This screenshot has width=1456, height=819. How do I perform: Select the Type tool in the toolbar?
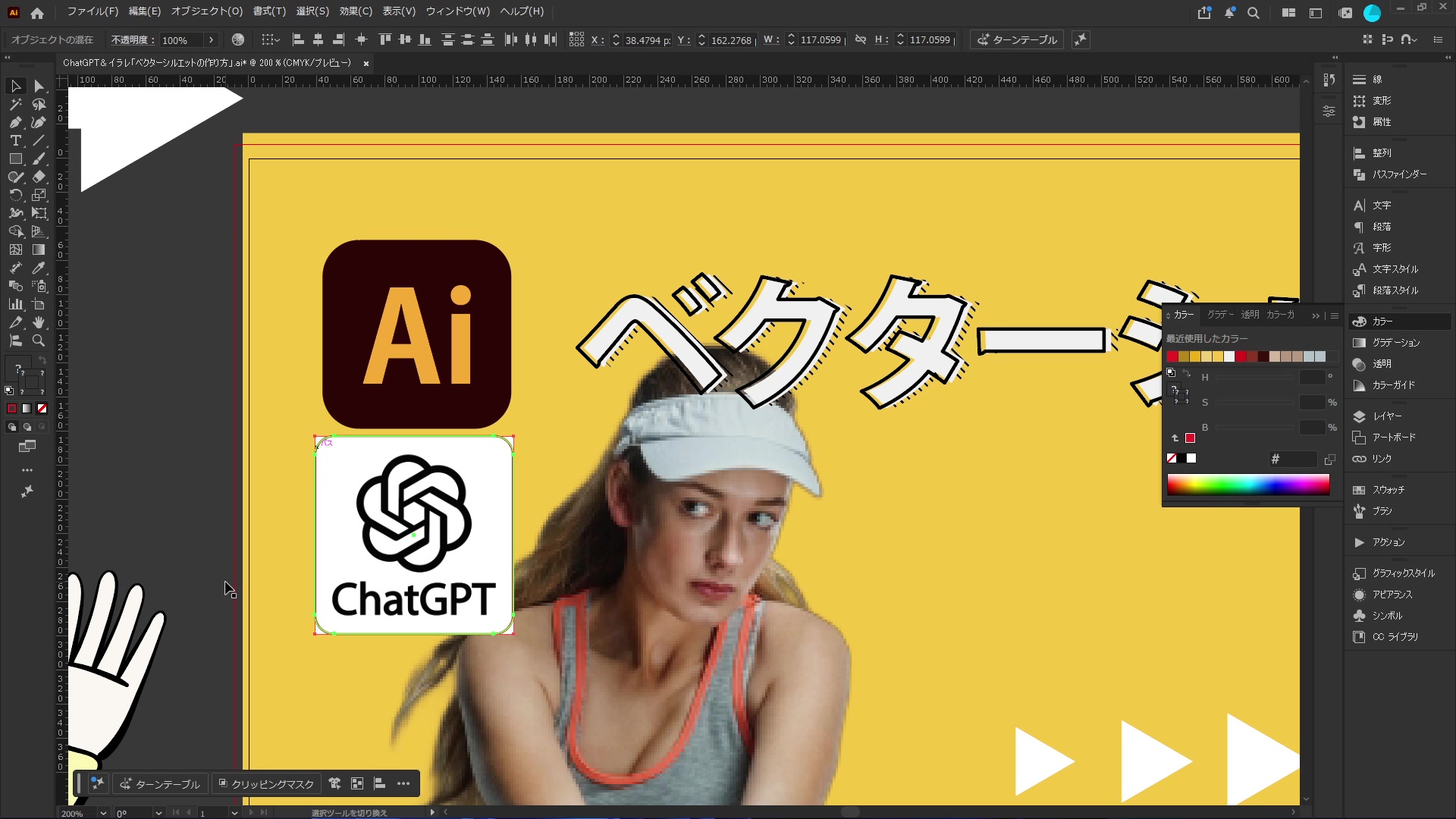(x=15, y=141)
